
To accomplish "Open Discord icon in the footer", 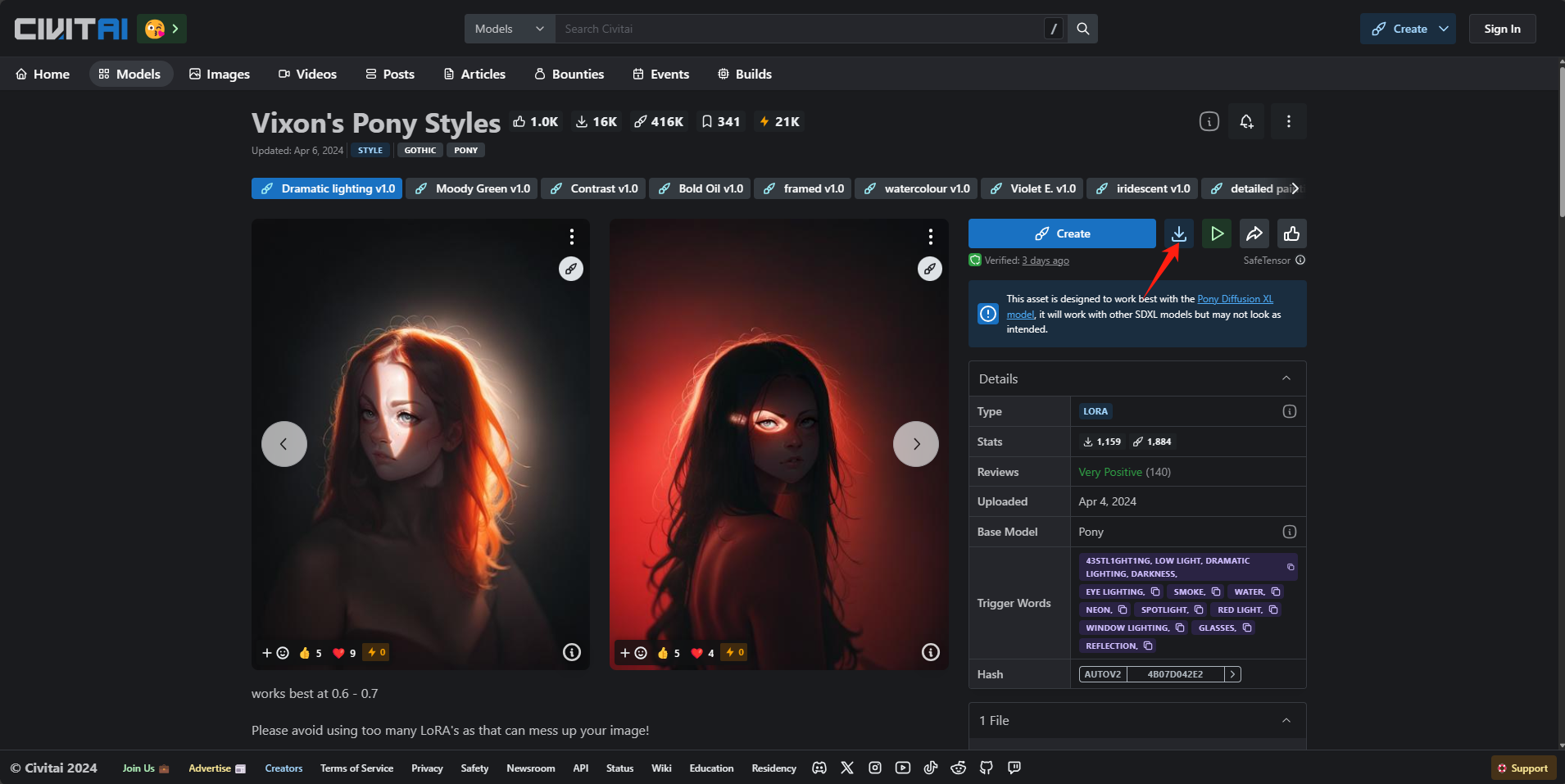I will (819, 768).
